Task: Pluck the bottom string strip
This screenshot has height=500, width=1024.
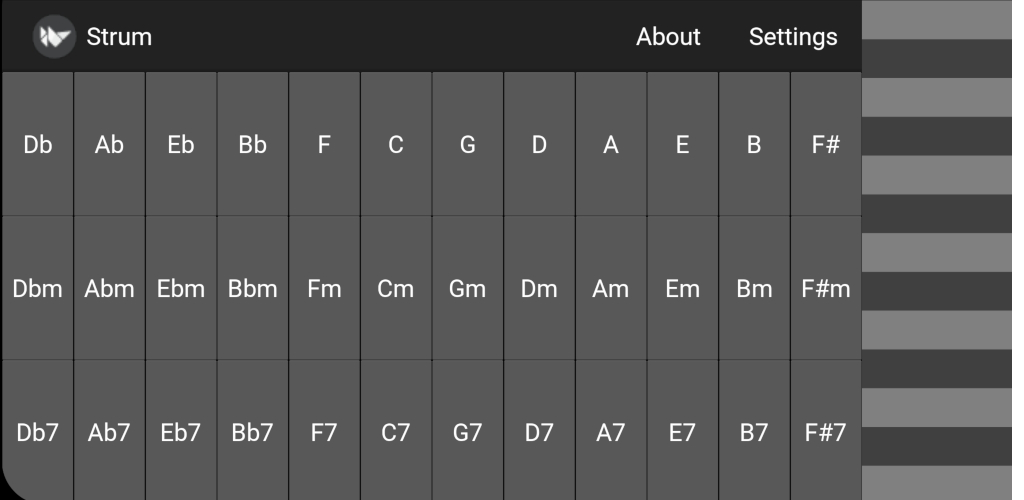Action: coord(942,483)
